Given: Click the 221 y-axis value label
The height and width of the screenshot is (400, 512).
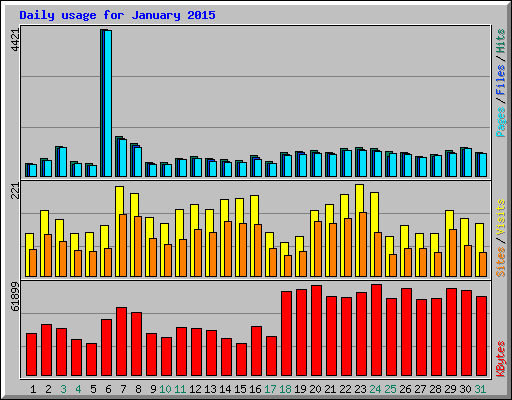Looking at the screenshot, I should pos(15,191).
